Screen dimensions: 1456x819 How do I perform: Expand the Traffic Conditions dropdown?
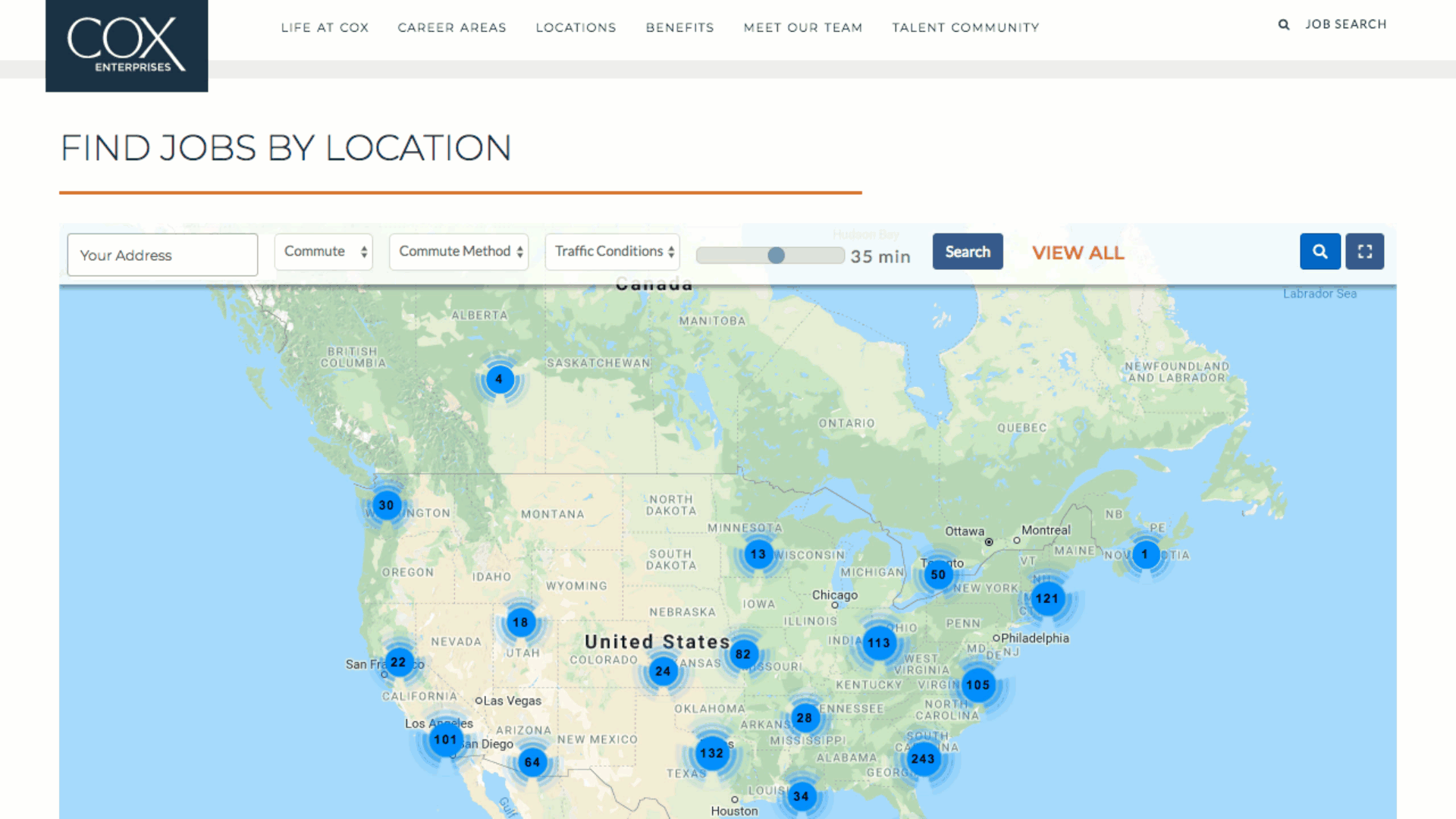click(613, 252)
